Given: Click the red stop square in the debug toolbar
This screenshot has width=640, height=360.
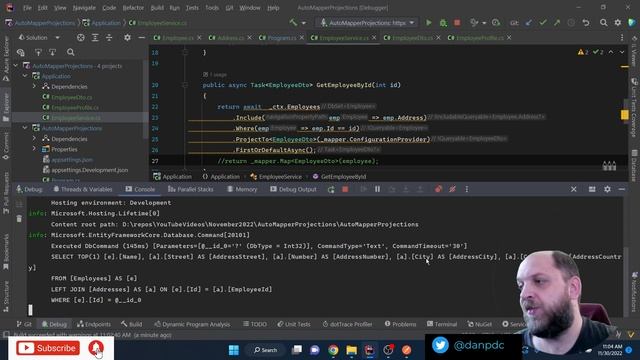Looking at the screenshot, I should click(345, 189).
